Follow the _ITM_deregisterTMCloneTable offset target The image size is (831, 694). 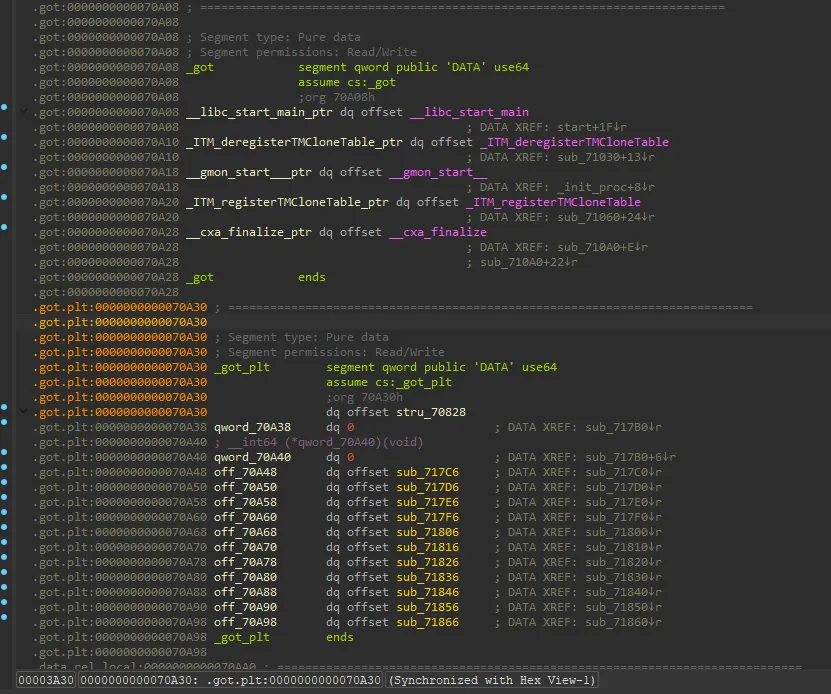pyautogui.click(x=574, y=142)
